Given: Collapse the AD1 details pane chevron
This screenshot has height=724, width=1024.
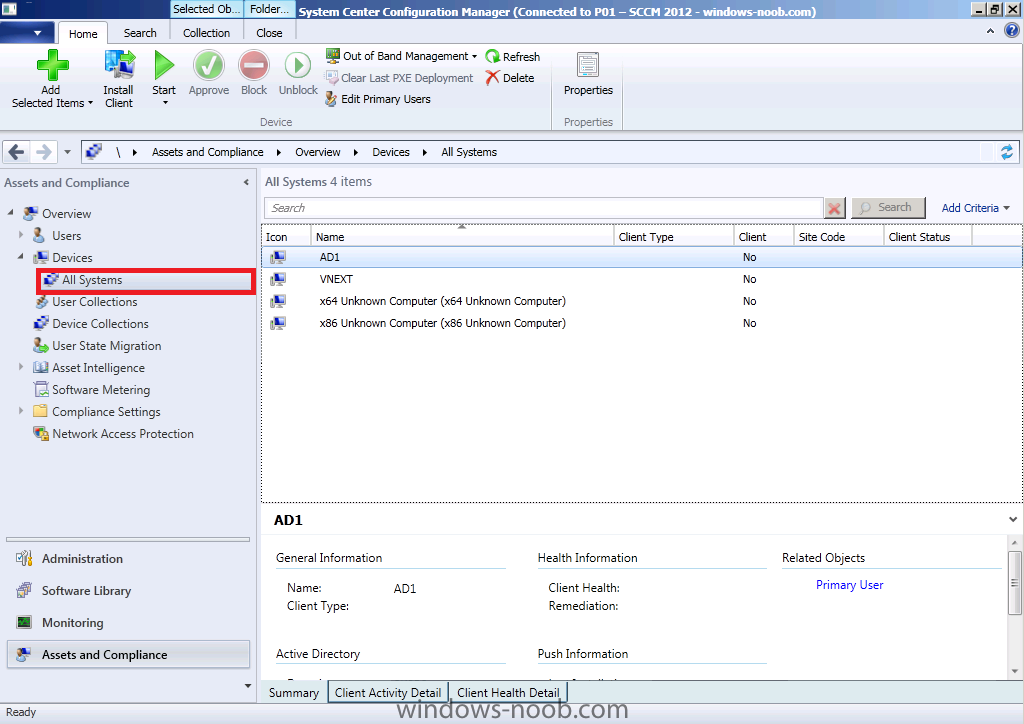Looking at the screenshot, I should 1012,520.
